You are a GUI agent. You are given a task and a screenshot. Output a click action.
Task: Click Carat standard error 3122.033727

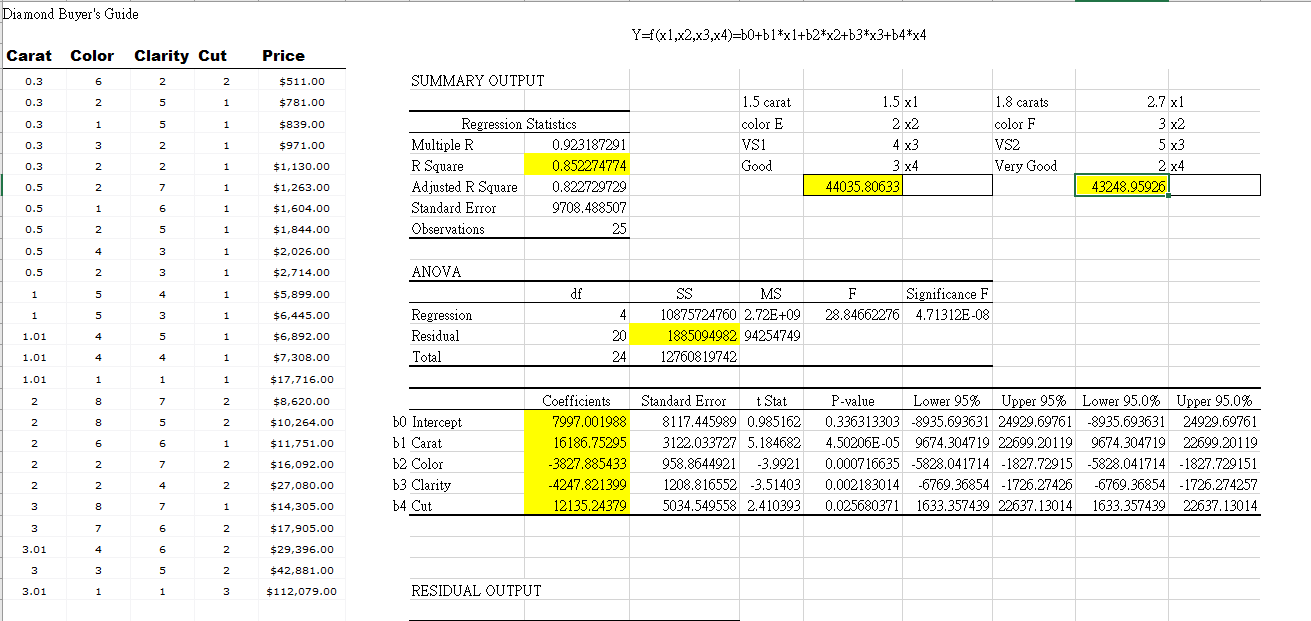pos(700,443)
